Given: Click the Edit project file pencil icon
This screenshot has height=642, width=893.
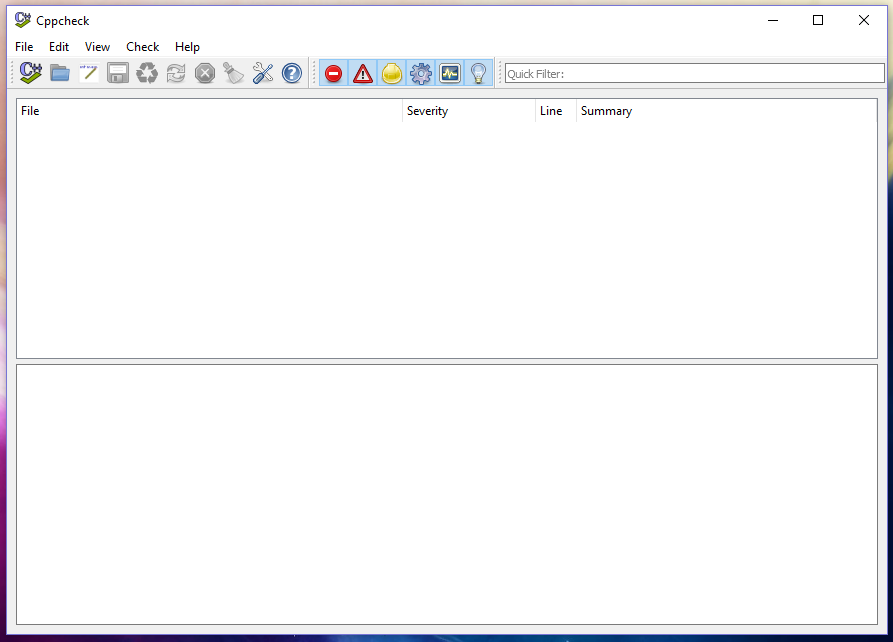Looking at the screenshot, I should coord(89,73).
